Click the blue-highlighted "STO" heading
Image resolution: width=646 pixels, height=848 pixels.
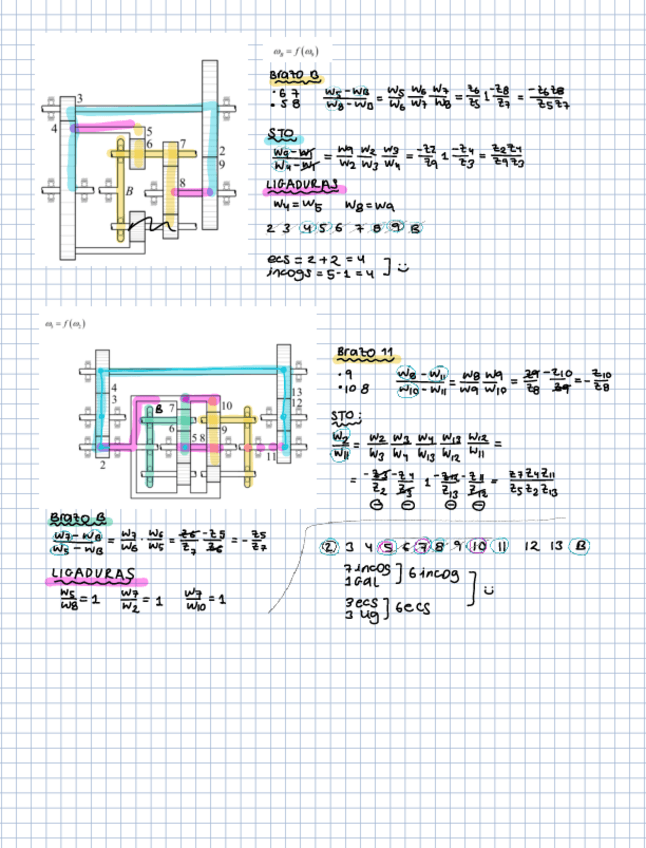(281, 134)
